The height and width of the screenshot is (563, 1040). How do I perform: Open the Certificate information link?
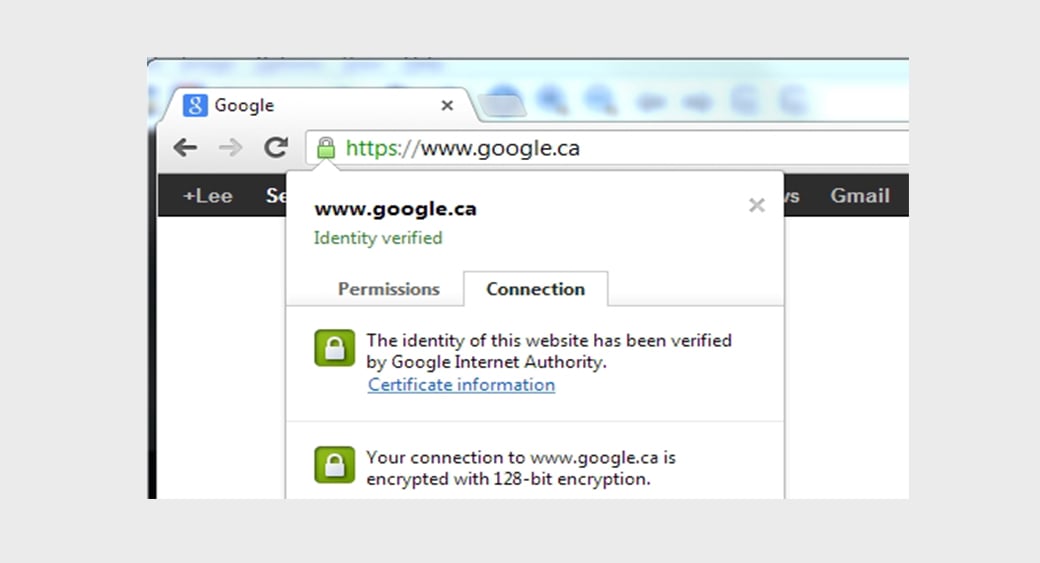click(461, 385)
